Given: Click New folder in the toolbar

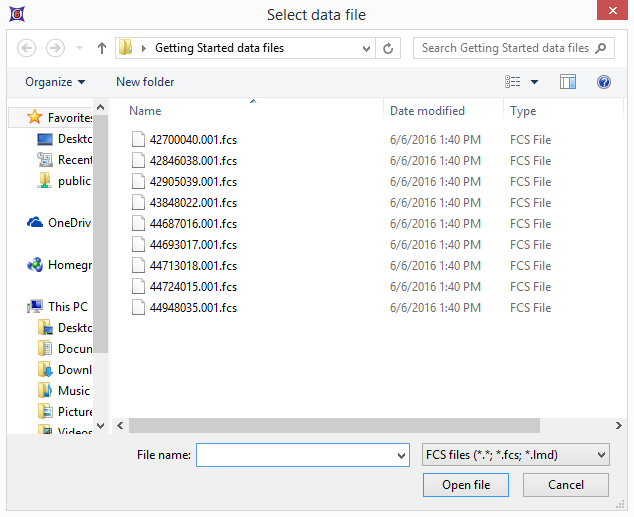Looking at the screenshot, I should click(x=145, y=82).
